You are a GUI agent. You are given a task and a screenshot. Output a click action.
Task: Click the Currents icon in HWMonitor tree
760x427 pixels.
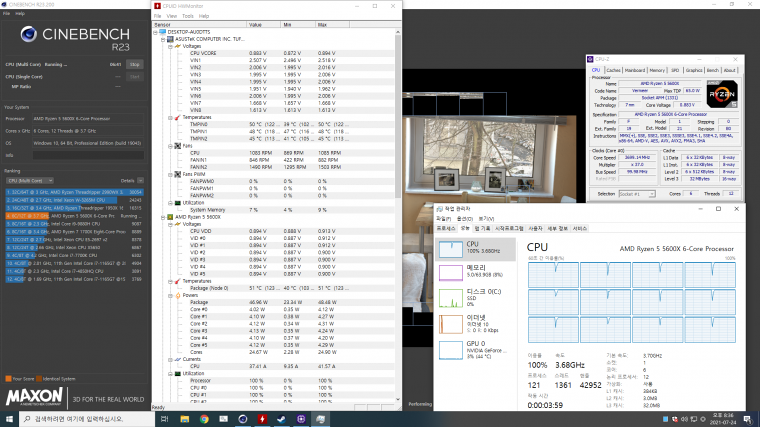tap(178, 360)
